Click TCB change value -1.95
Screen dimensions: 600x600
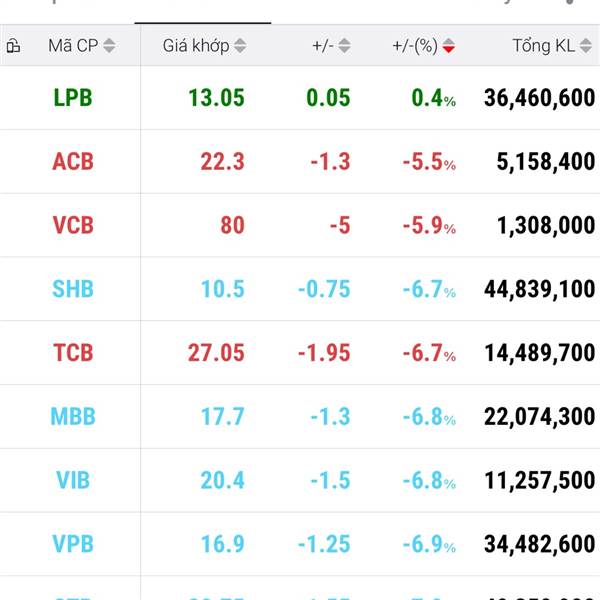coord(324,352)
